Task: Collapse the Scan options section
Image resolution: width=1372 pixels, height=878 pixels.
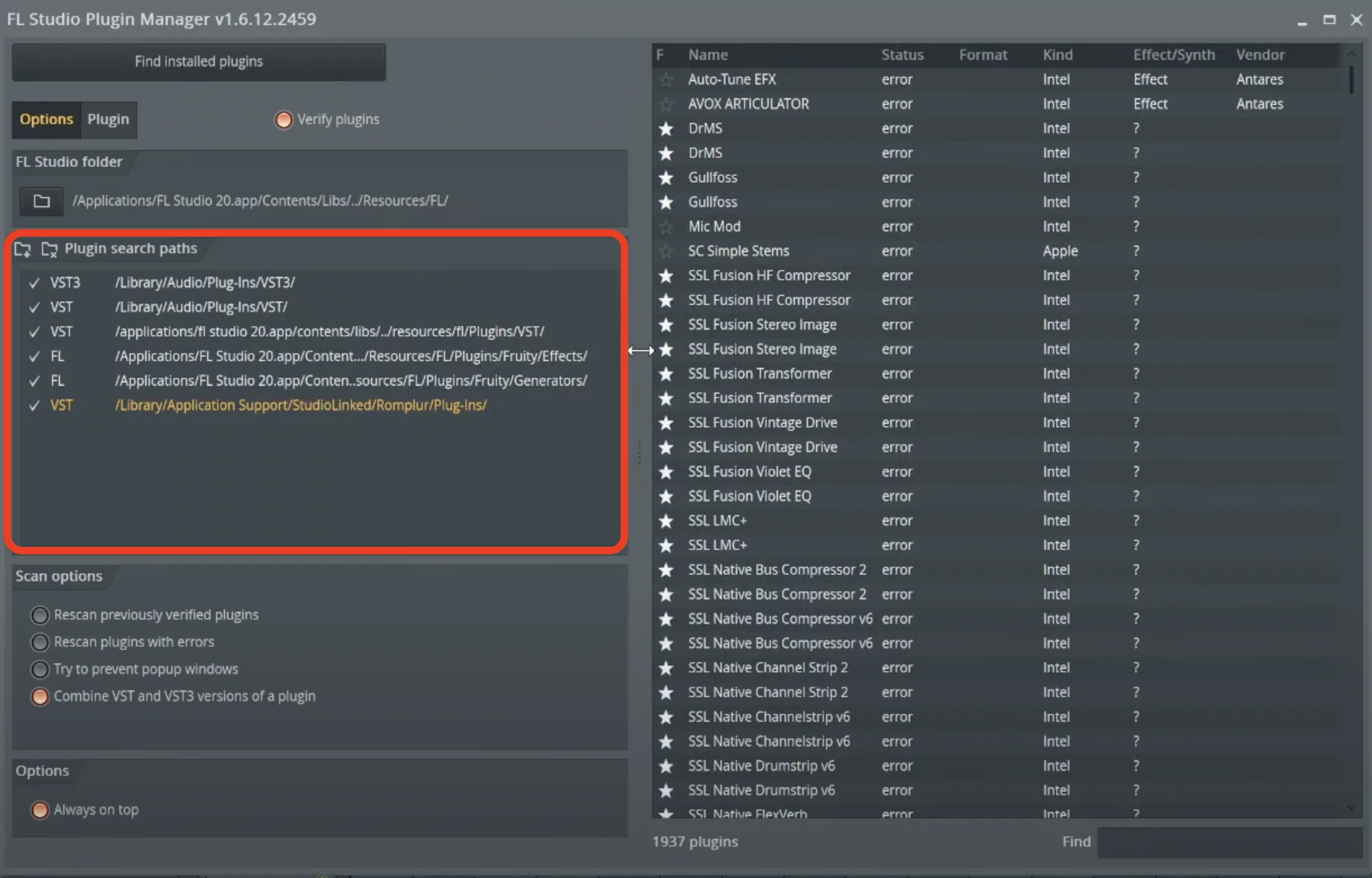Action: tap(59, 576)
